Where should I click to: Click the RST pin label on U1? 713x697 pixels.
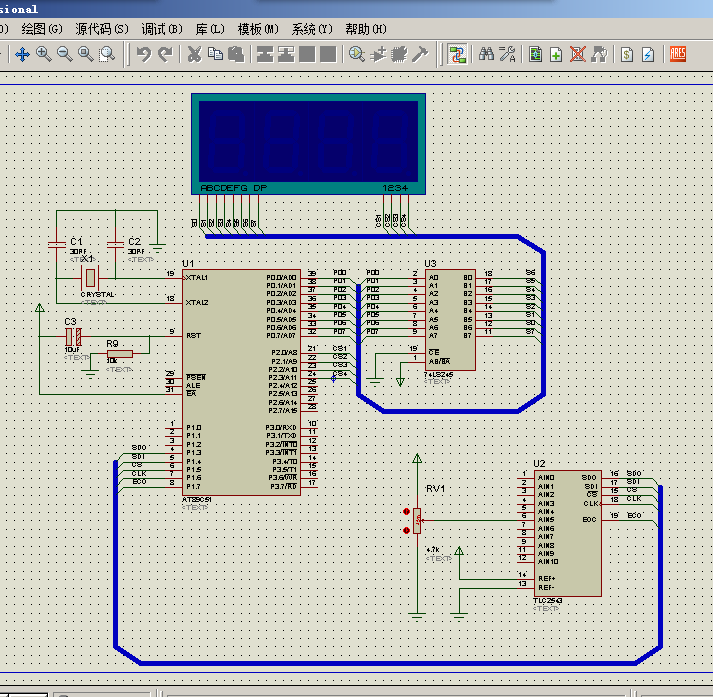[193, 336]
